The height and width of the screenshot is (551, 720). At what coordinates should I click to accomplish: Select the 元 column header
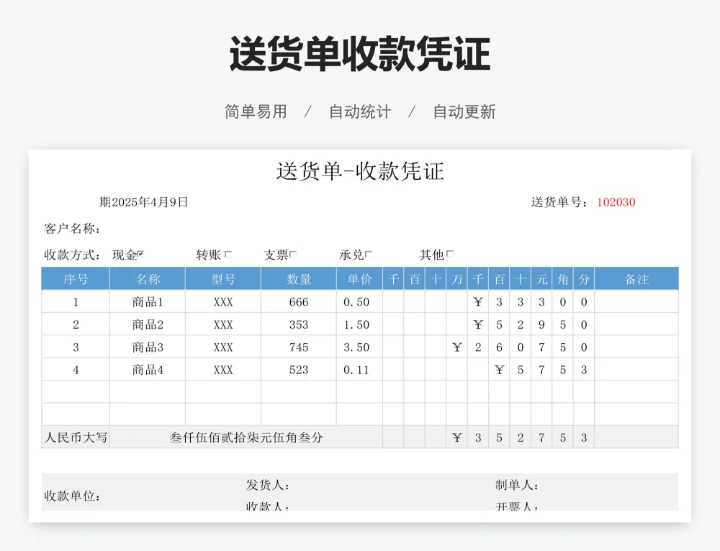click(x=541, y=279)
